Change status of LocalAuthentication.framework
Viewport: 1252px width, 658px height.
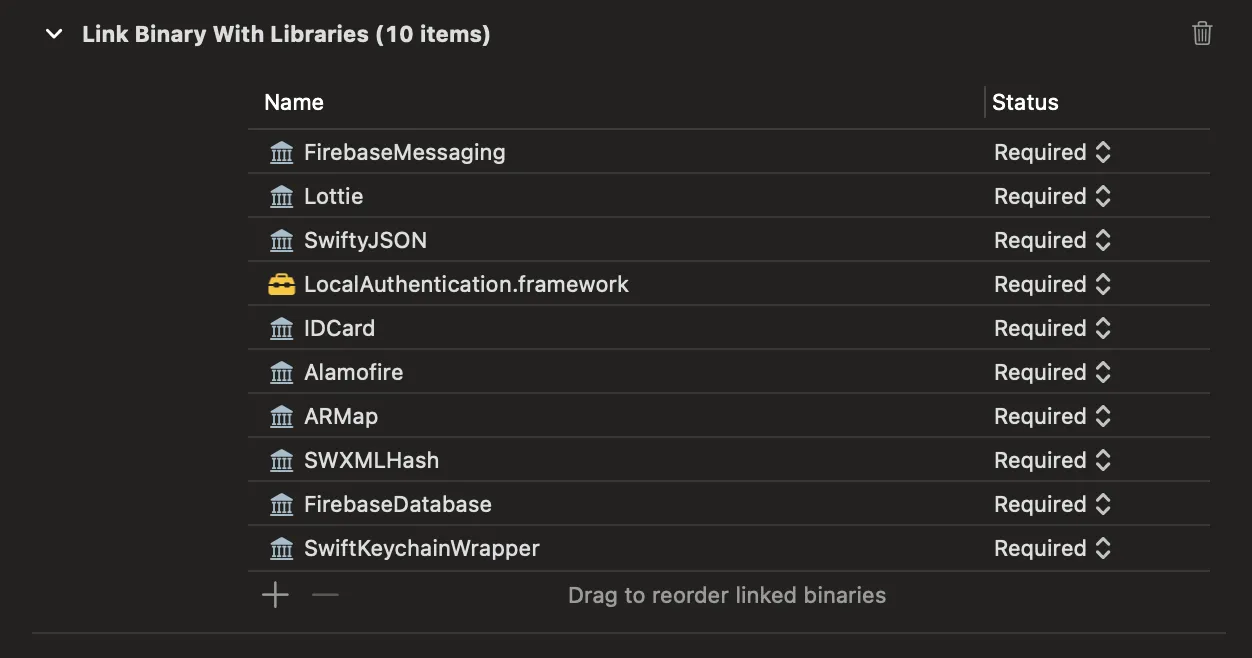pyautogui.click(x=1052, y=285)
